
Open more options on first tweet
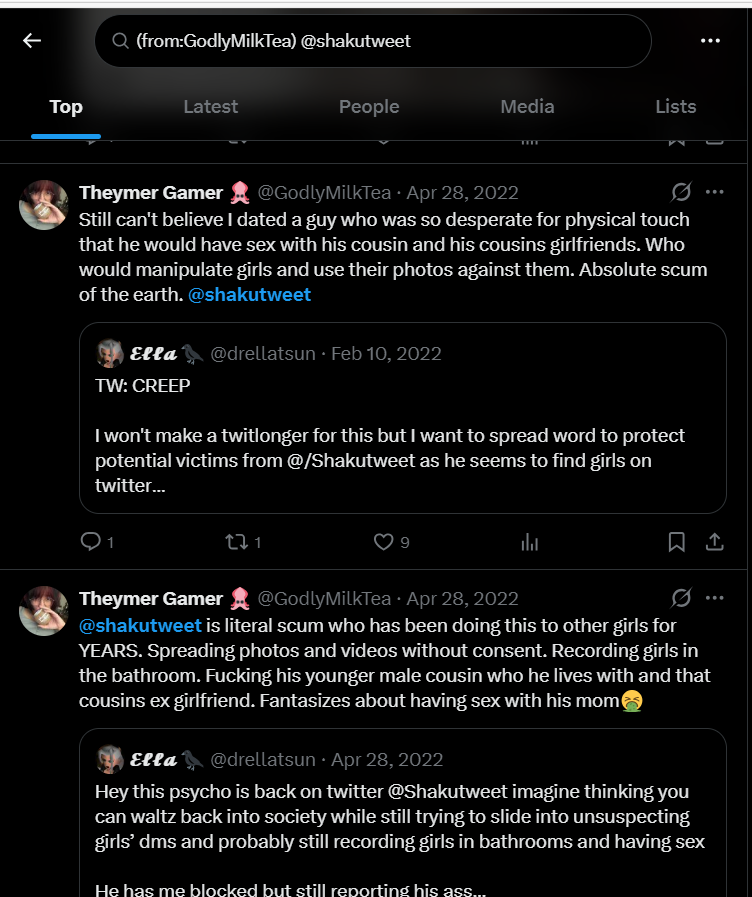click(714, 192)
